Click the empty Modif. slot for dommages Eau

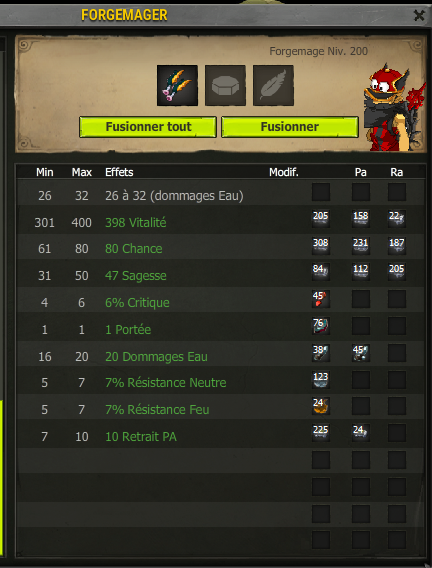321,192
